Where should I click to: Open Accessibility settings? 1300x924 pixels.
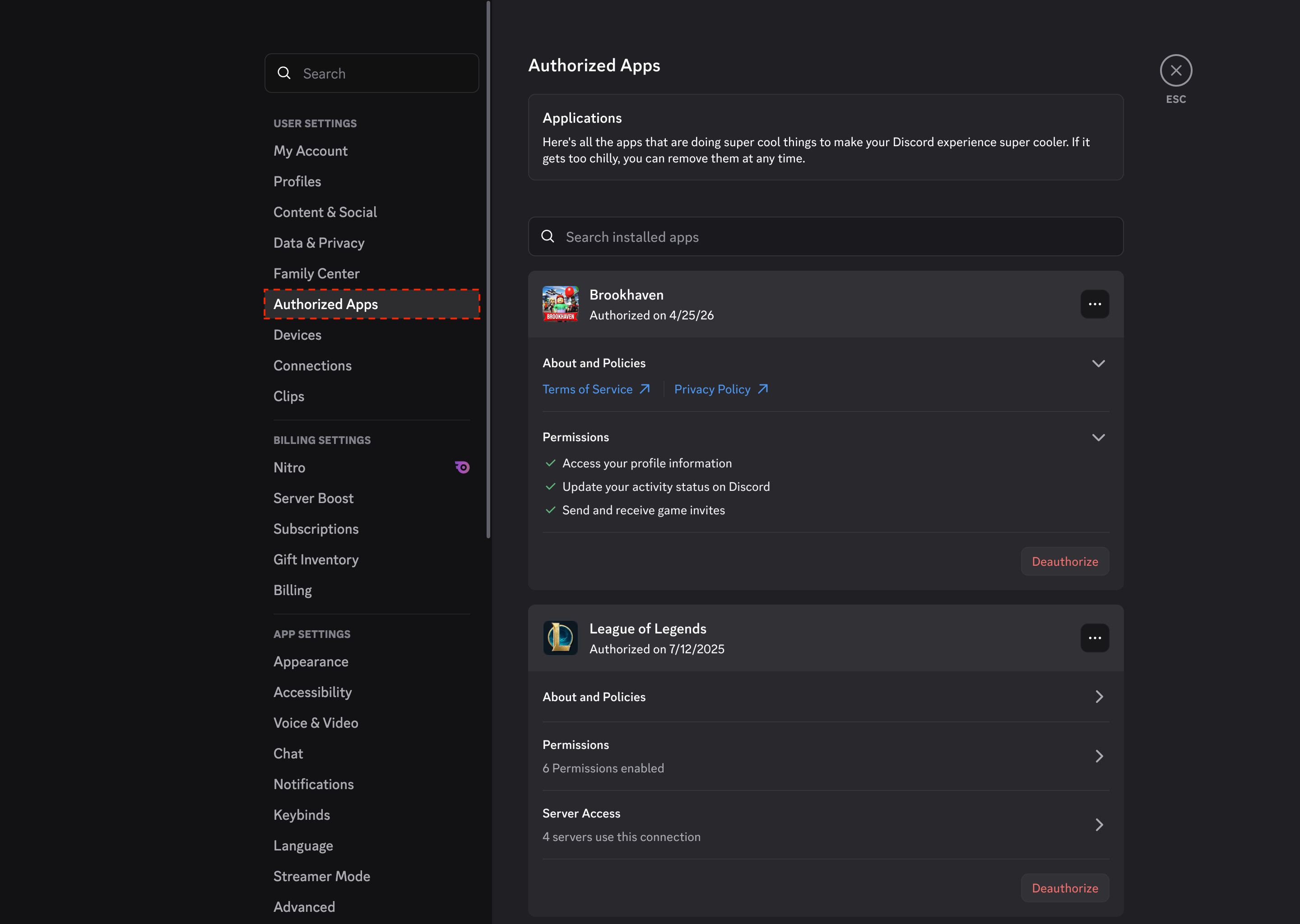pos(371,693)
